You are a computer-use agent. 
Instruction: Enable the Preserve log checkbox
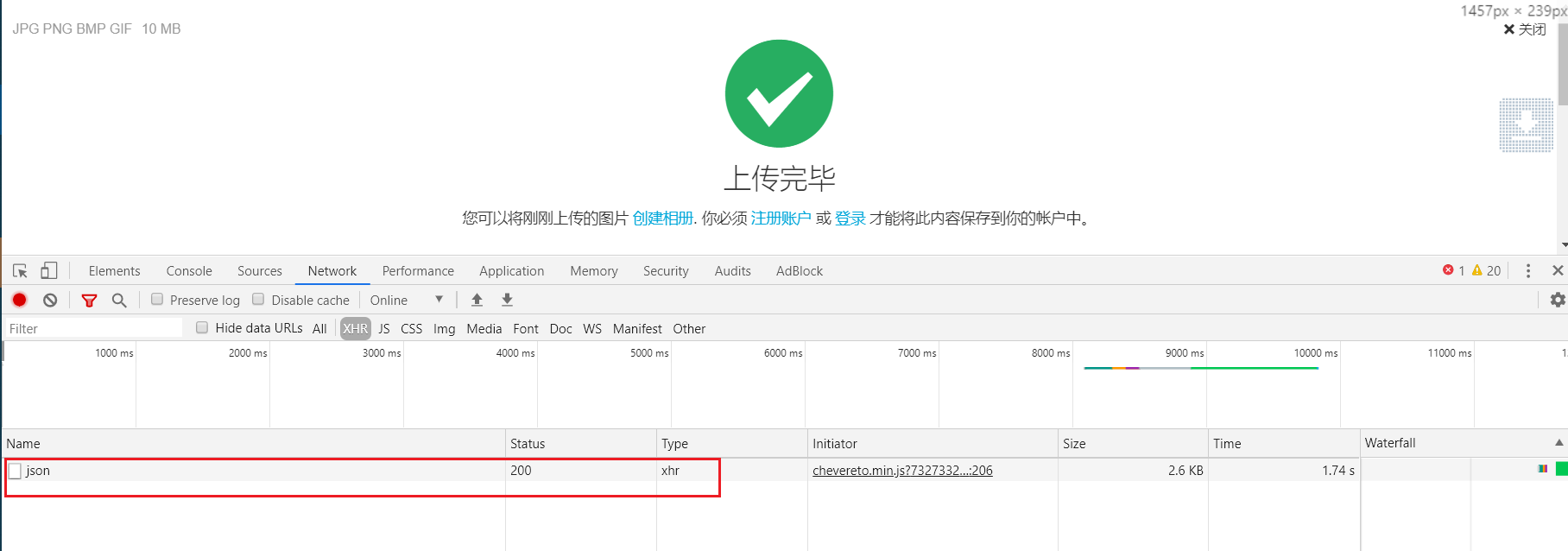click(157, 300)
